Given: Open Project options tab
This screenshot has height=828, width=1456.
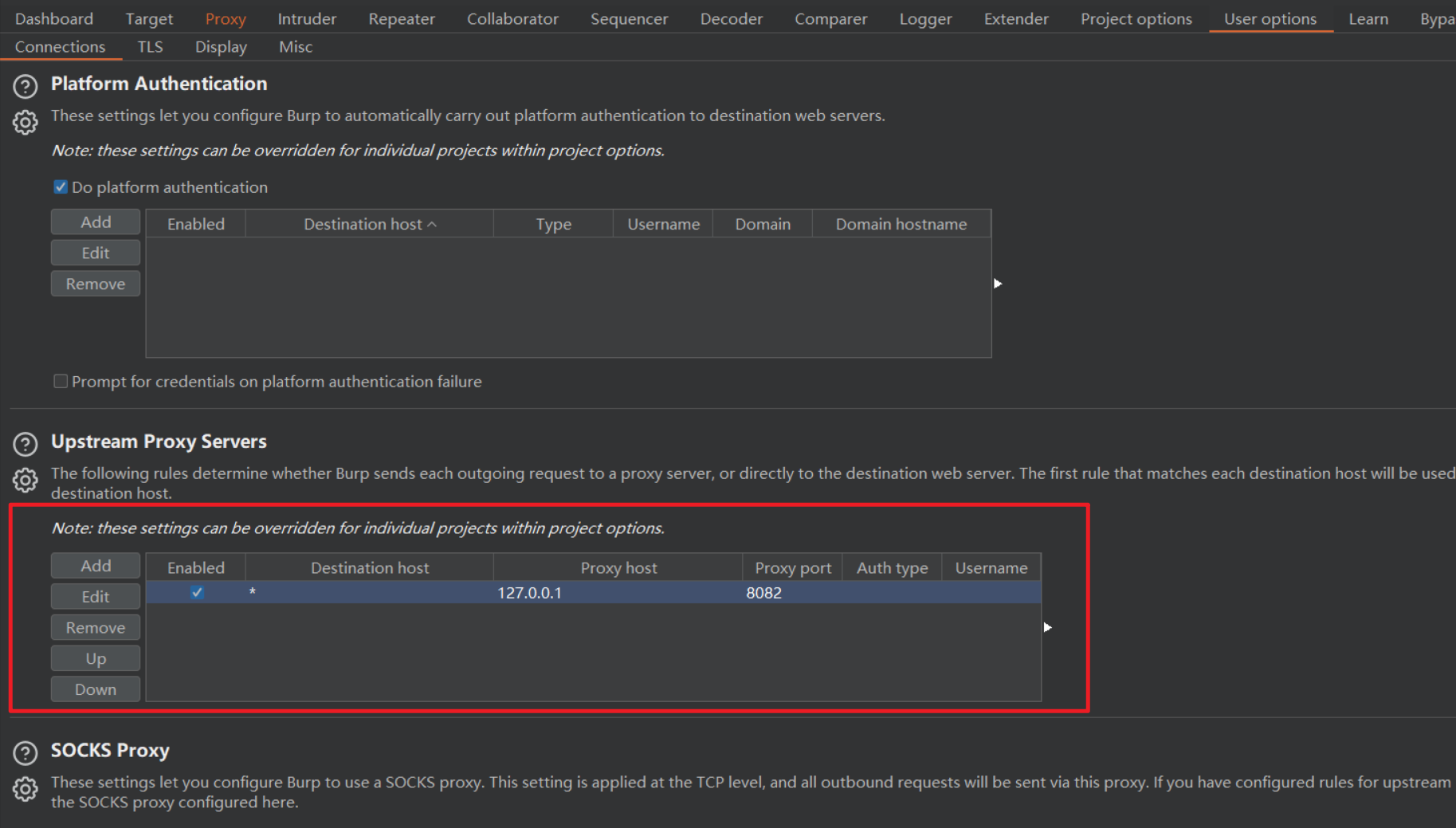Looking at the screenshot, I should (1136, 18).
